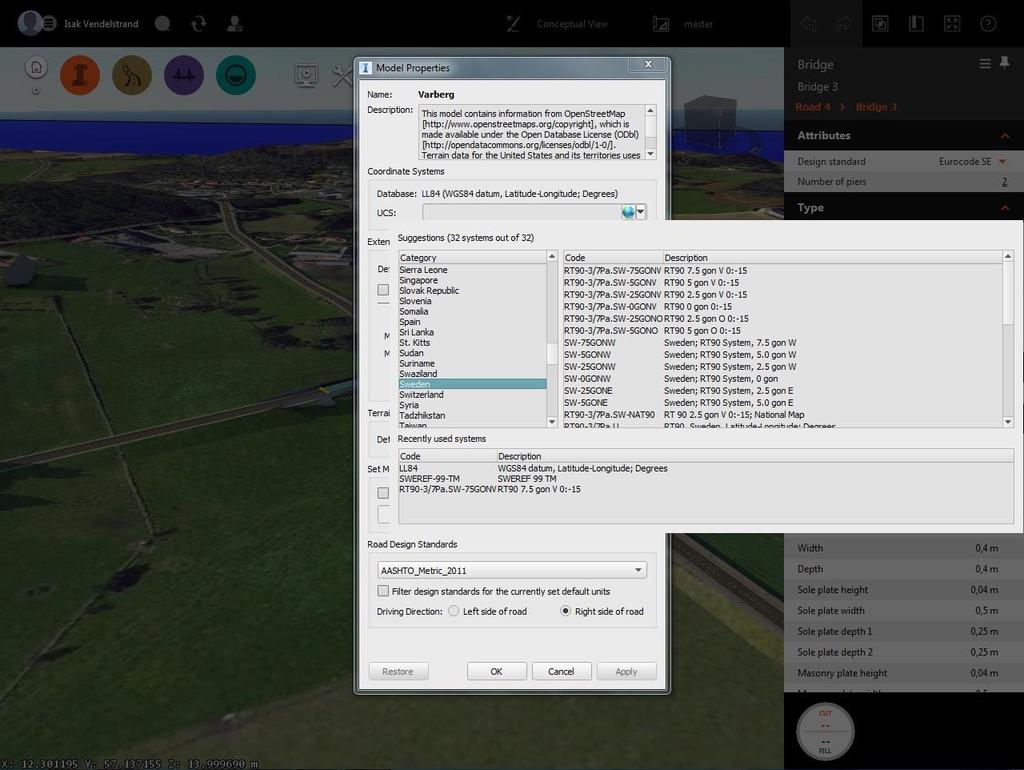This screenshot has height=770, width=1024.
Task: Click the fullscreen expand icon in top bar
Action: click(952, 24)
